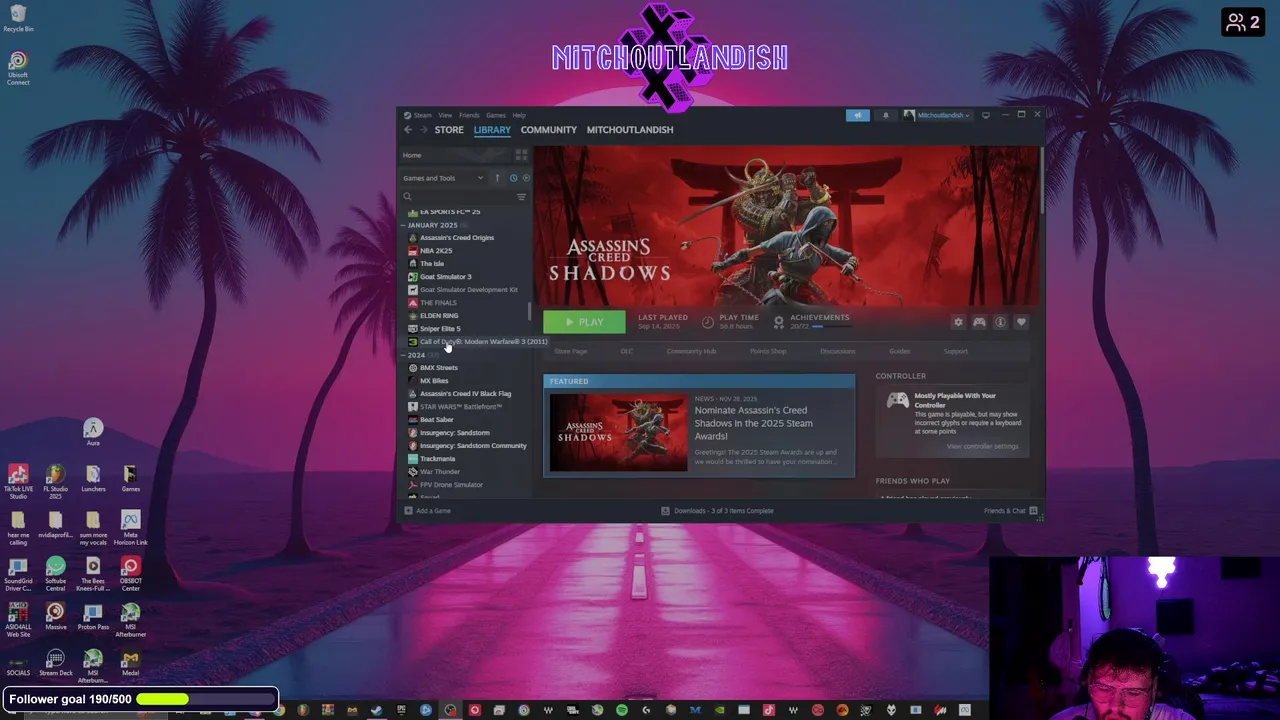Toggle library sort order arrow
The width and height of the screenshot is (1280, 720).
[497, 178]
